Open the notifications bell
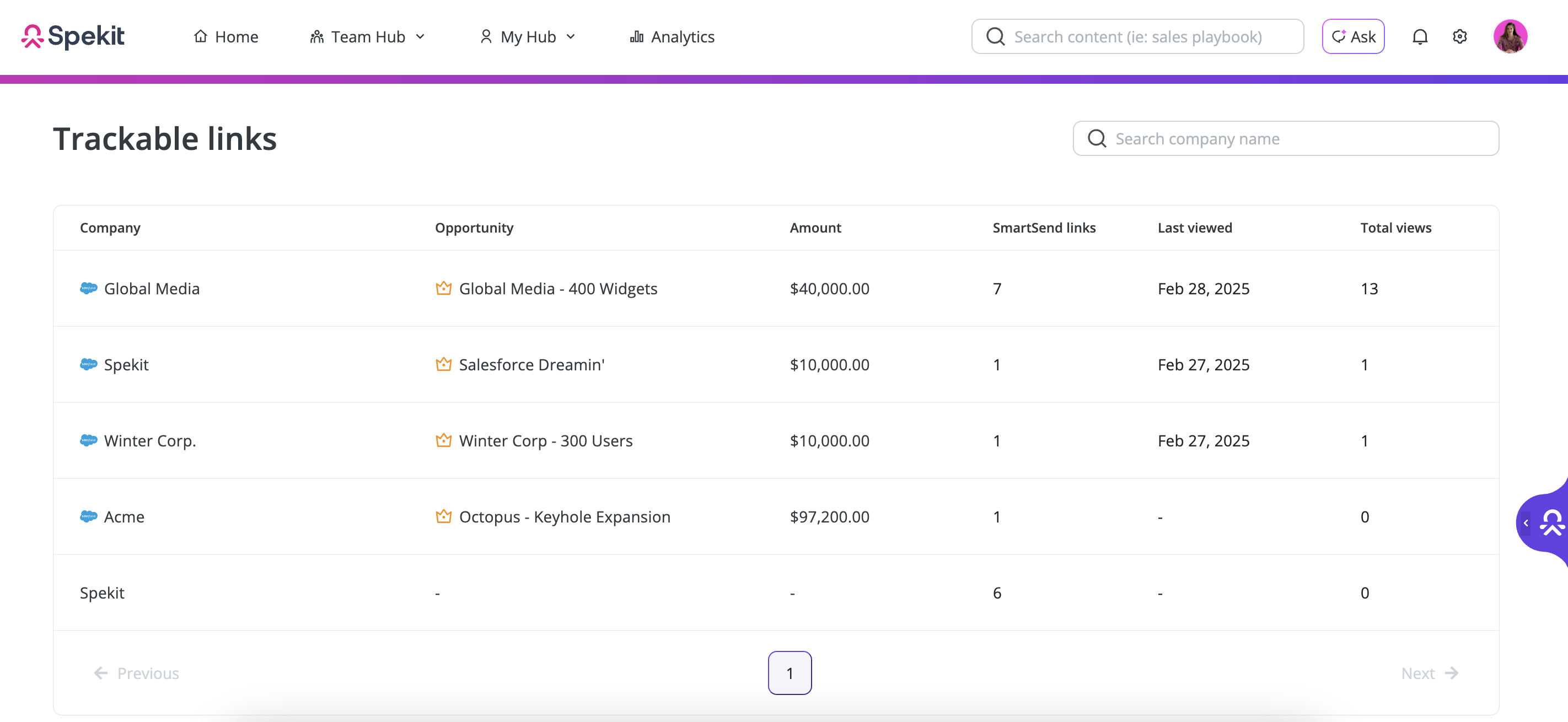1568x722 pixels. coord(1420,36)
